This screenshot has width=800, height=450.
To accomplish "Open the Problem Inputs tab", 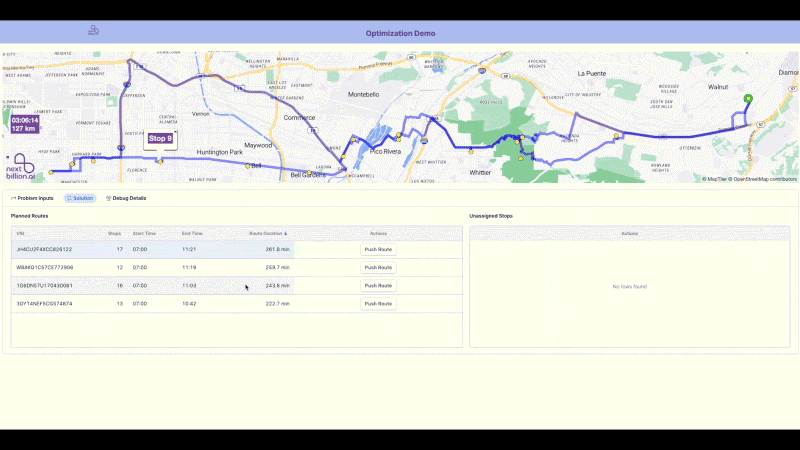I will click(x=32, y=198).
